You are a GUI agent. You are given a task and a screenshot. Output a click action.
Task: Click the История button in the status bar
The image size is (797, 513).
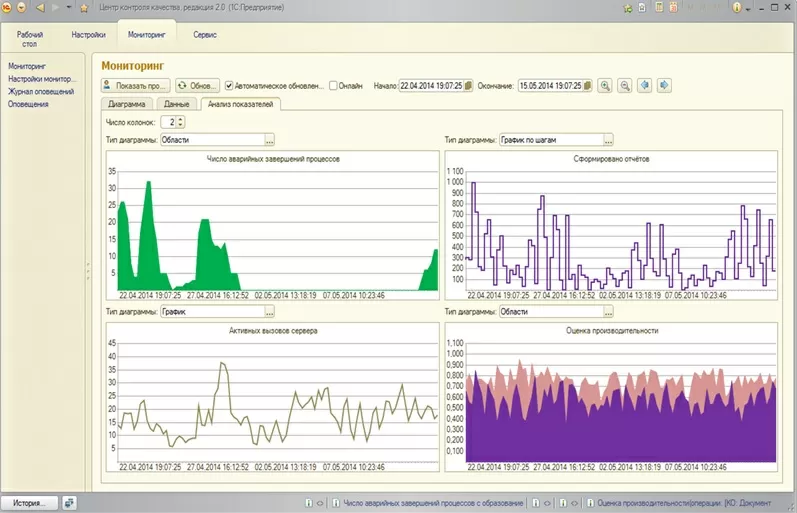[29, 503]
